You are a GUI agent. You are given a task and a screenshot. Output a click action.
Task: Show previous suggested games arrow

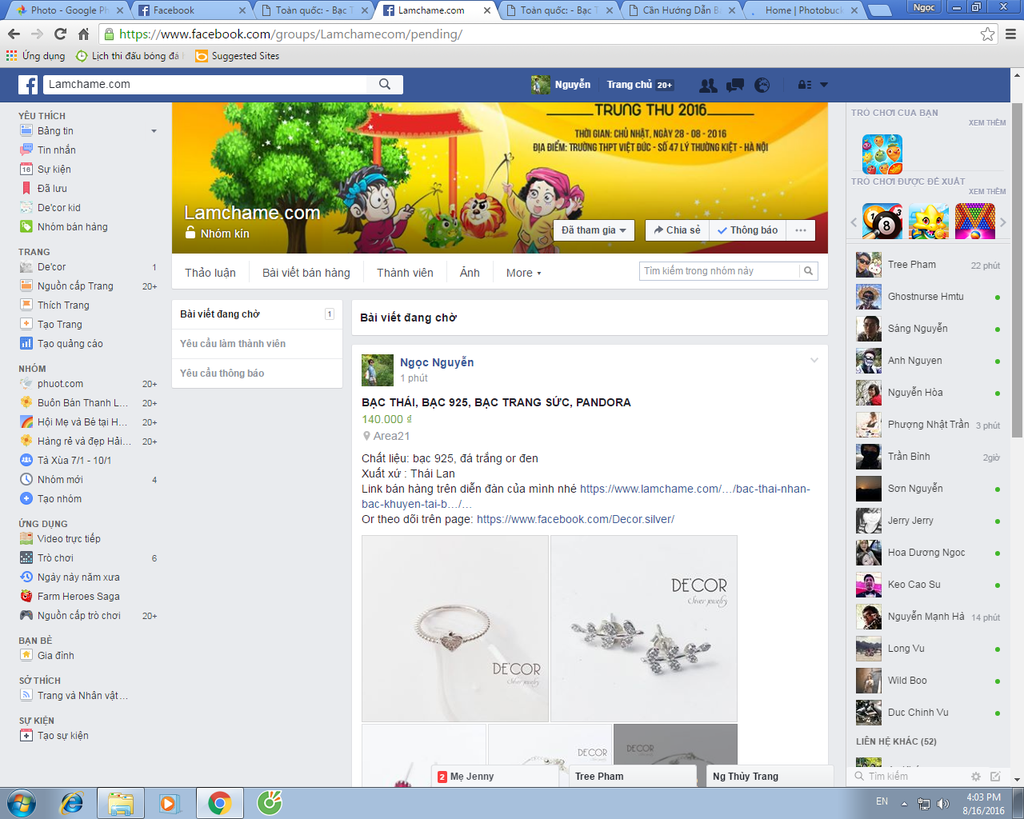[x=854, y=222]
